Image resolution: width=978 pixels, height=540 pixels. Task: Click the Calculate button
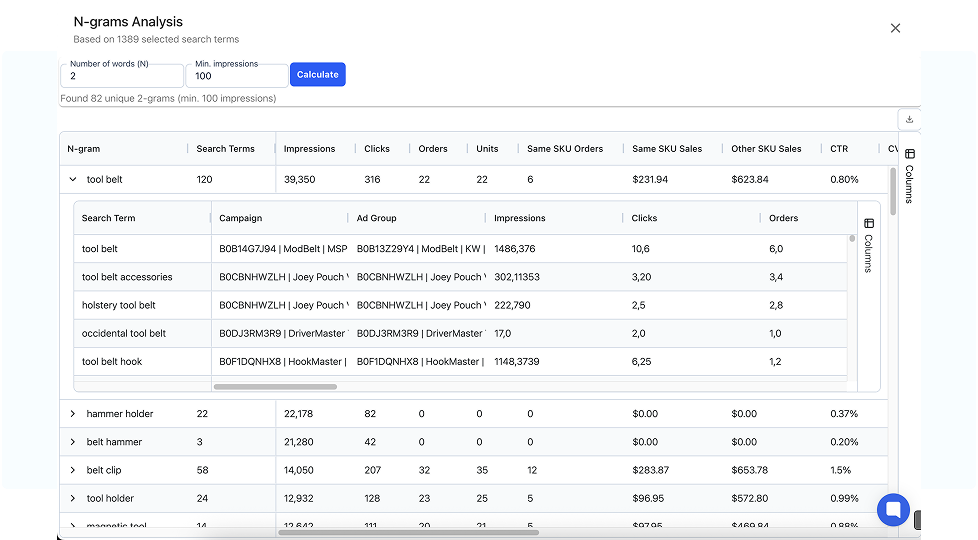click(x=317, y=74)
